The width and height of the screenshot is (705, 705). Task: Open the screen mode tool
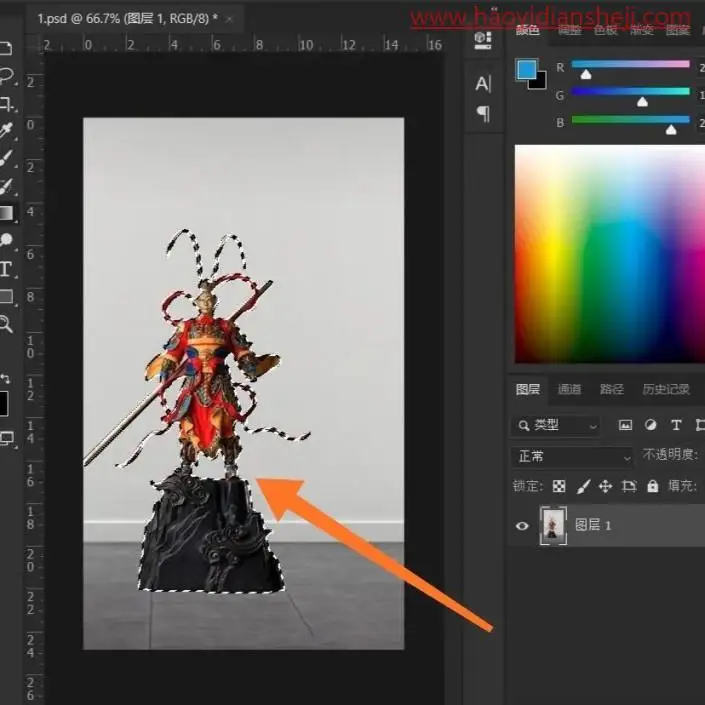pos(6,438)
